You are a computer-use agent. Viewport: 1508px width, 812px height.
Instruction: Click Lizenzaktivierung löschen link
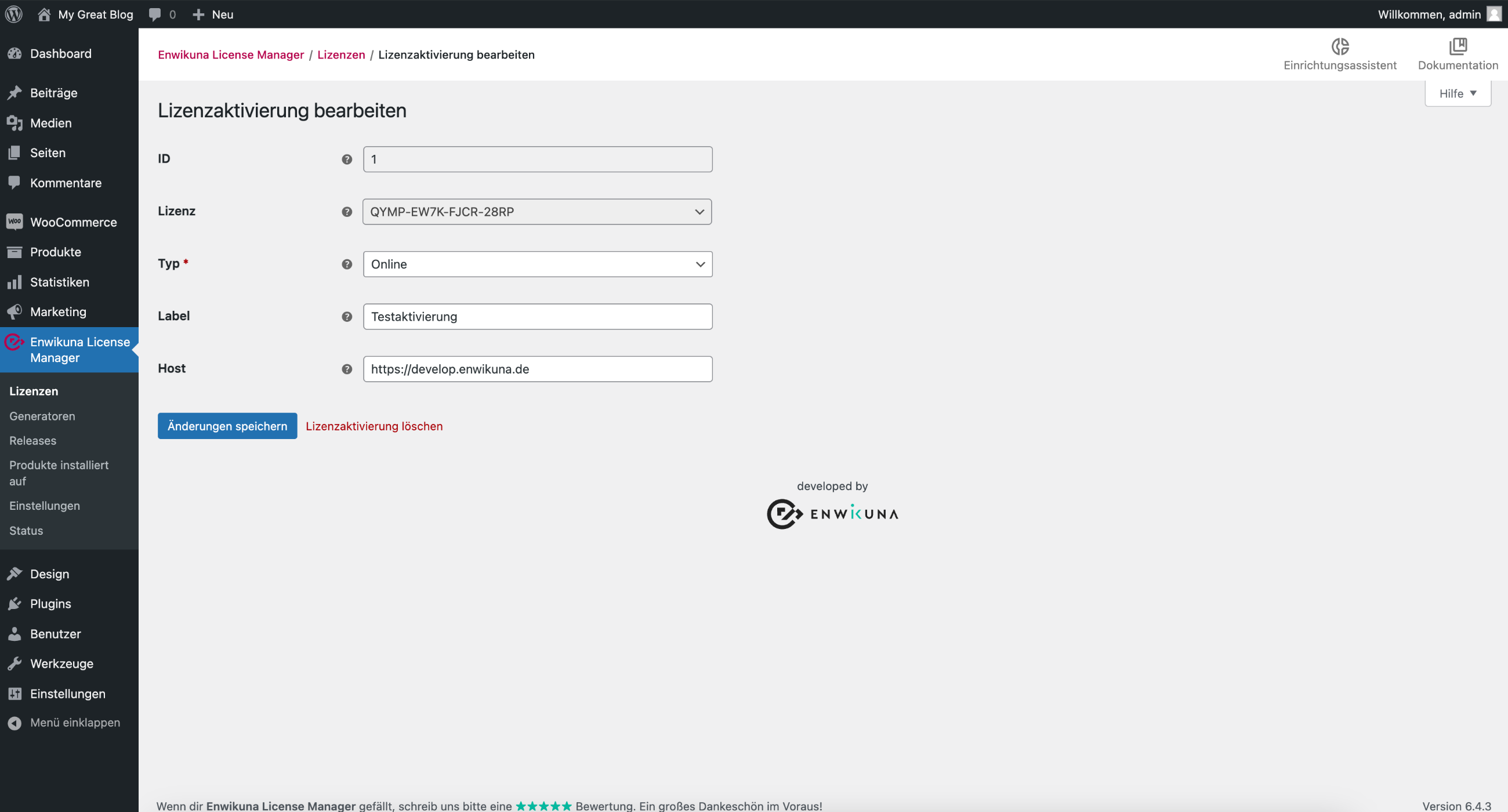(x=374, y=426)
